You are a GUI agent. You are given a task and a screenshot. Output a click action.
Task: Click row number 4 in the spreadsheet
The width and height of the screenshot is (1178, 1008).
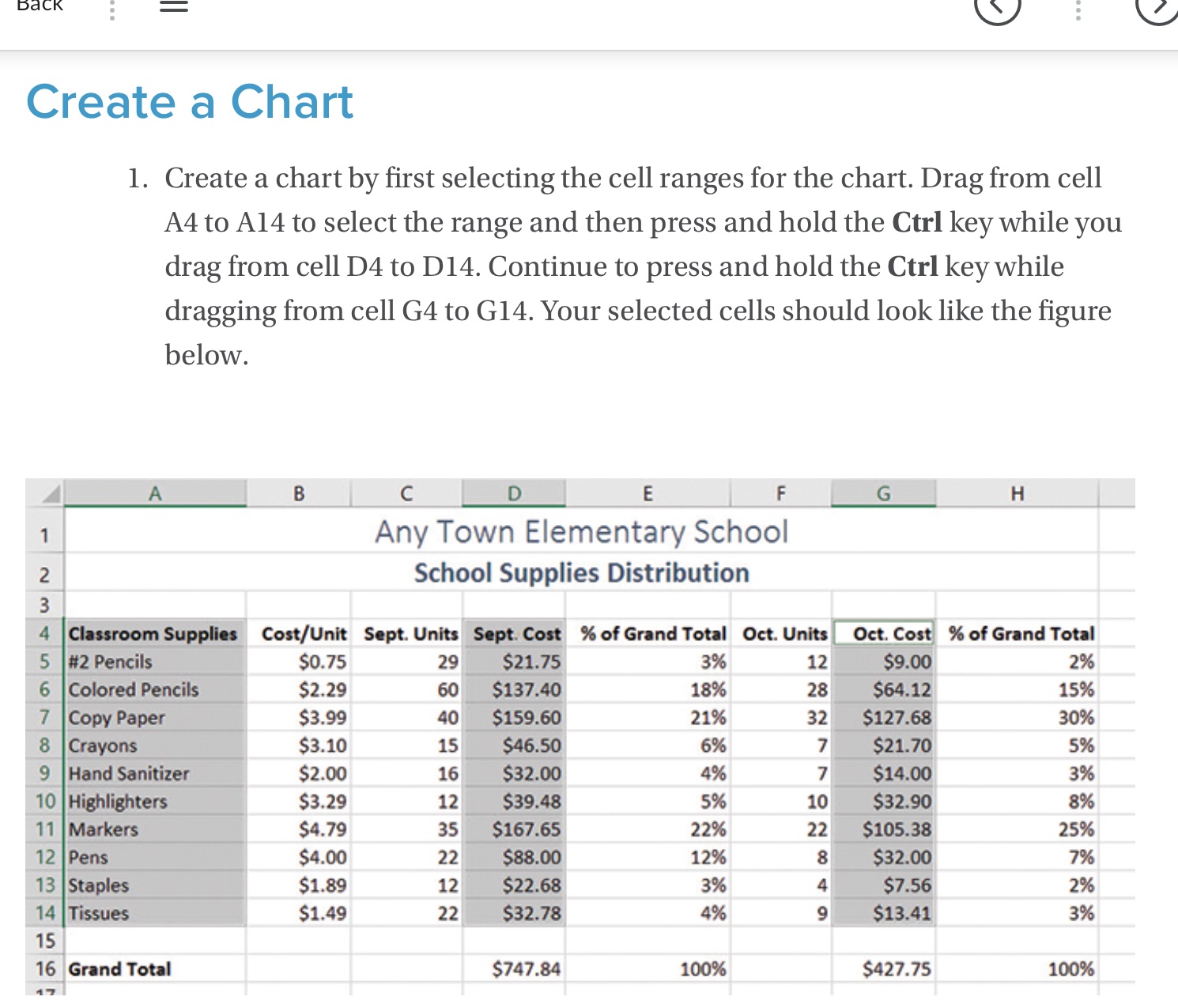[x=44, y=633]
